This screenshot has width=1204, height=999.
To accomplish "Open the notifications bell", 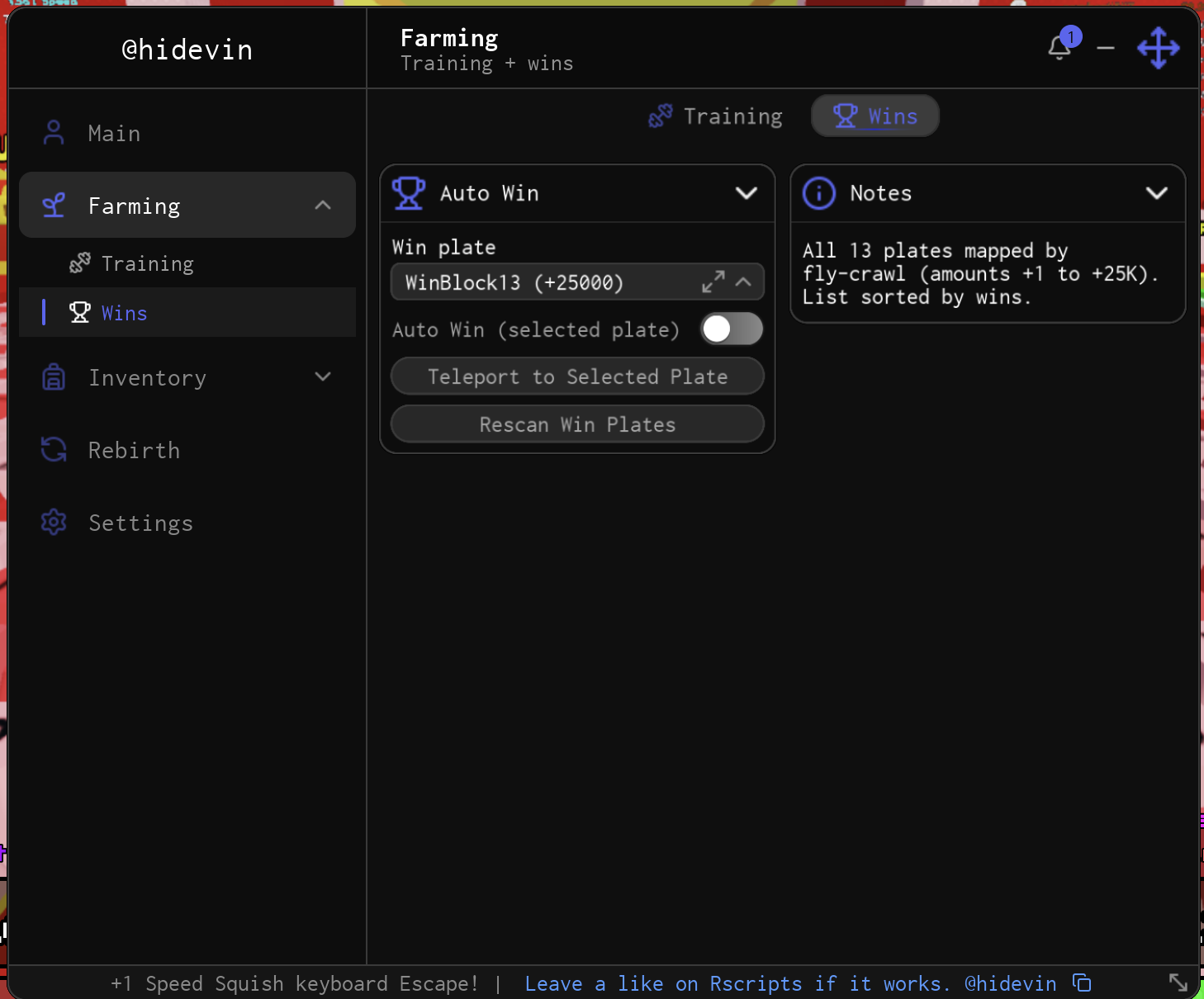I will (1059, 48).
